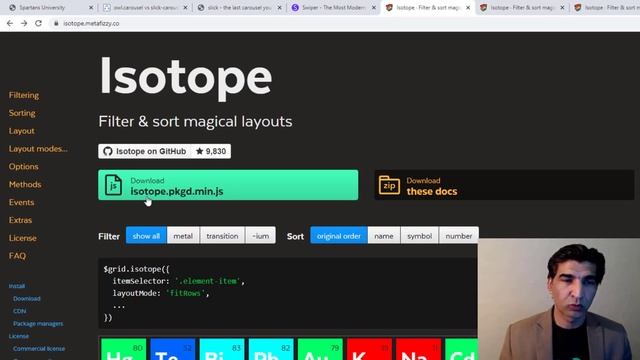Image resolution: width=640 pixels, height=360 pixels.
Task: Click the K element tile
Action: (x=369, y=349)
